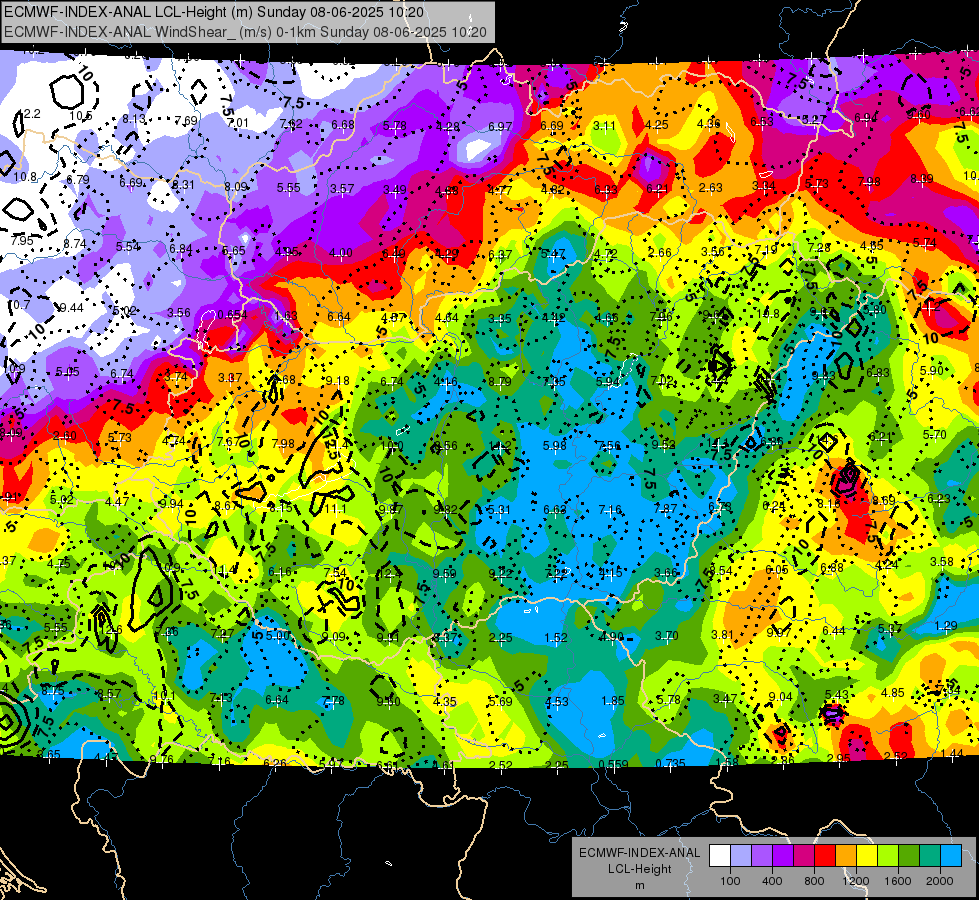
Task: Click the grid value 5.43
Action: 837,695
